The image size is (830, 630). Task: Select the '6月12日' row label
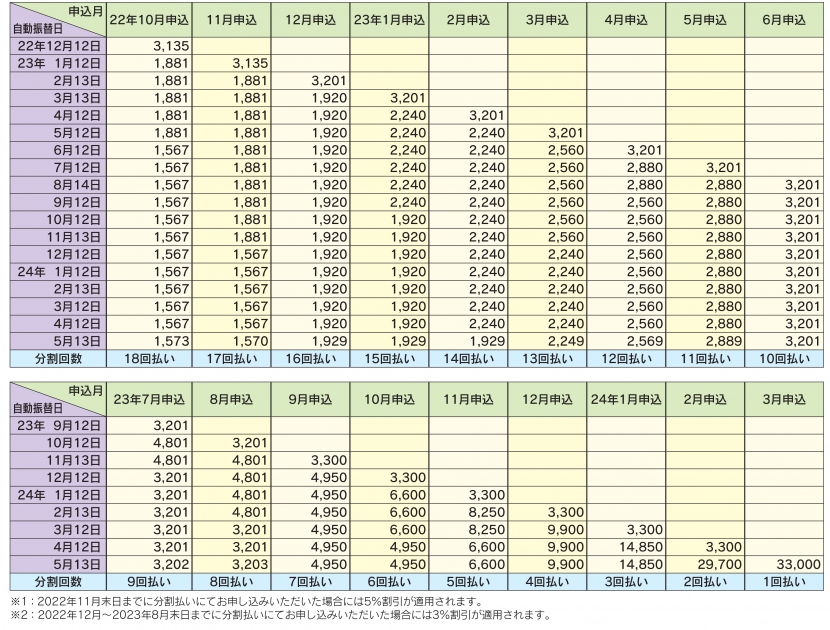coord(58,150)
